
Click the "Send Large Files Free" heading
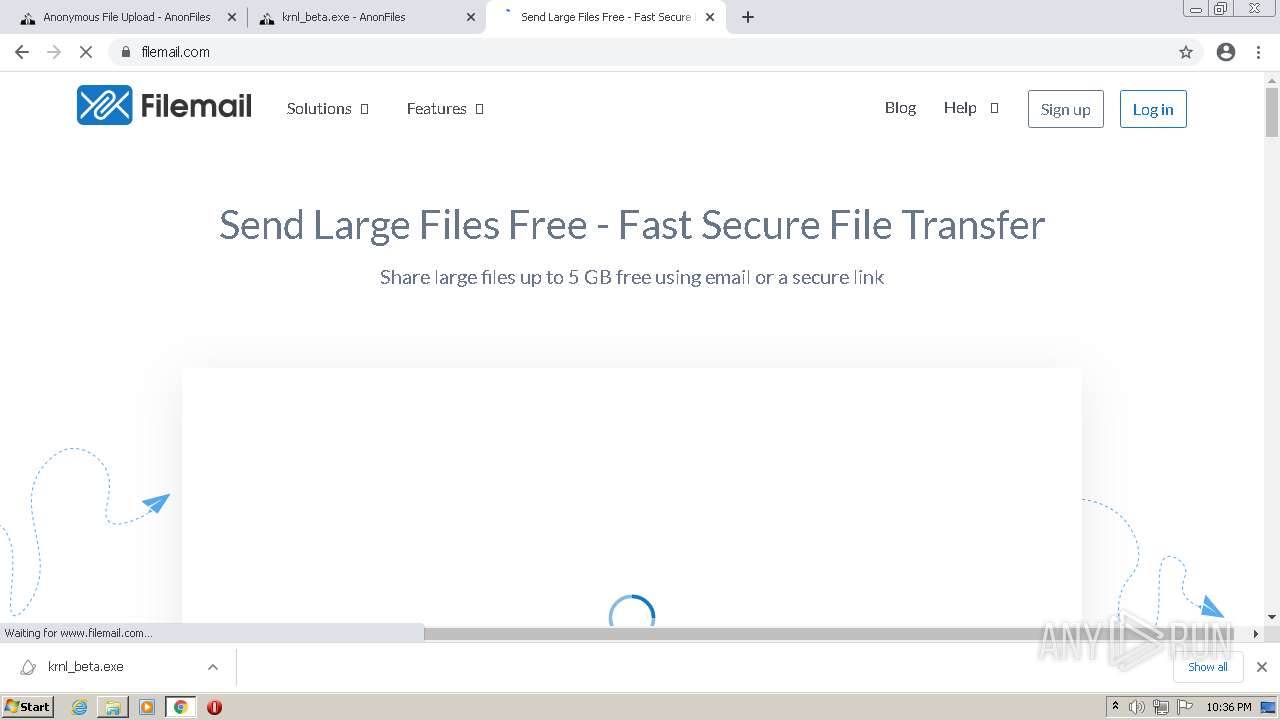pos(632,225)
